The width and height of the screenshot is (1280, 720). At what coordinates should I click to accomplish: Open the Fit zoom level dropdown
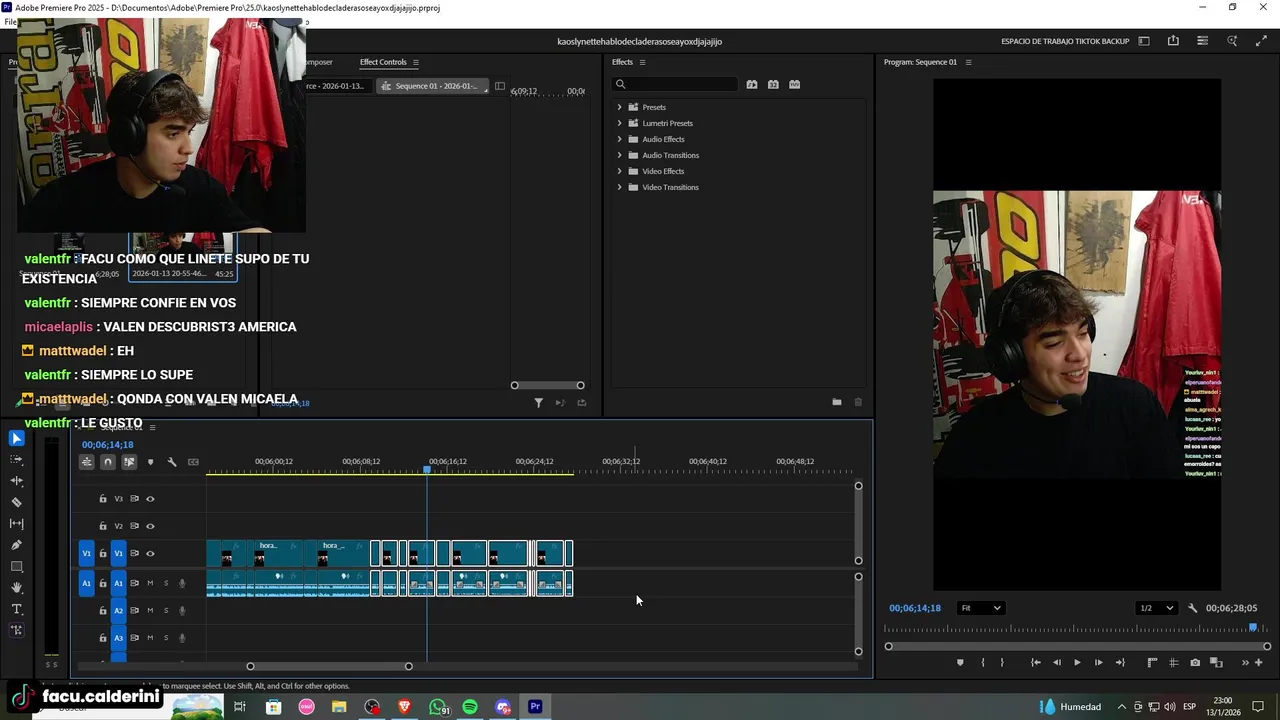coord(980,608)
